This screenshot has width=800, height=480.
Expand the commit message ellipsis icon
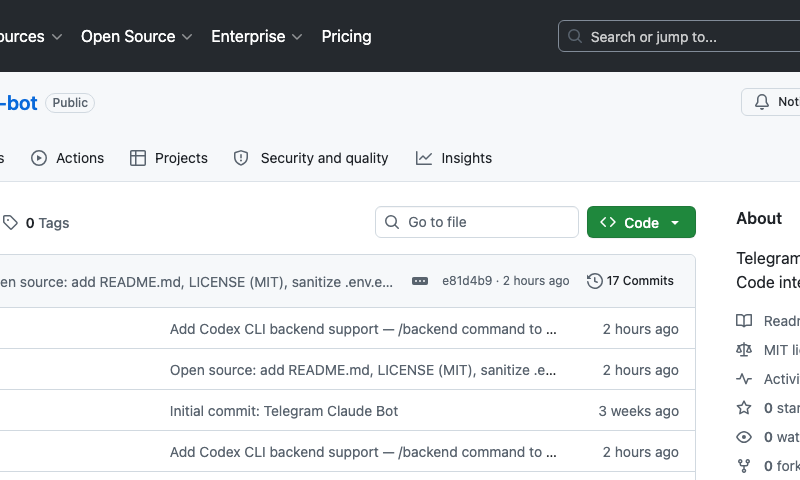pos(420,281)
